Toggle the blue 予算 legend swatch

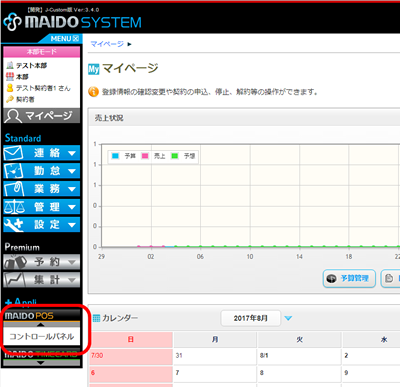[115, 156]
